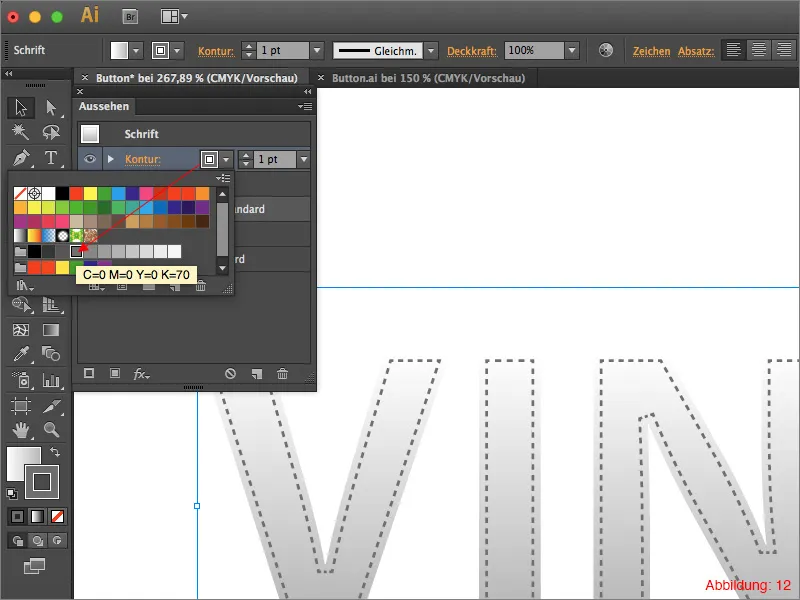800x600 pixels.
Task: Open Absatz paragraph panel link
Action: pos(696,51)
